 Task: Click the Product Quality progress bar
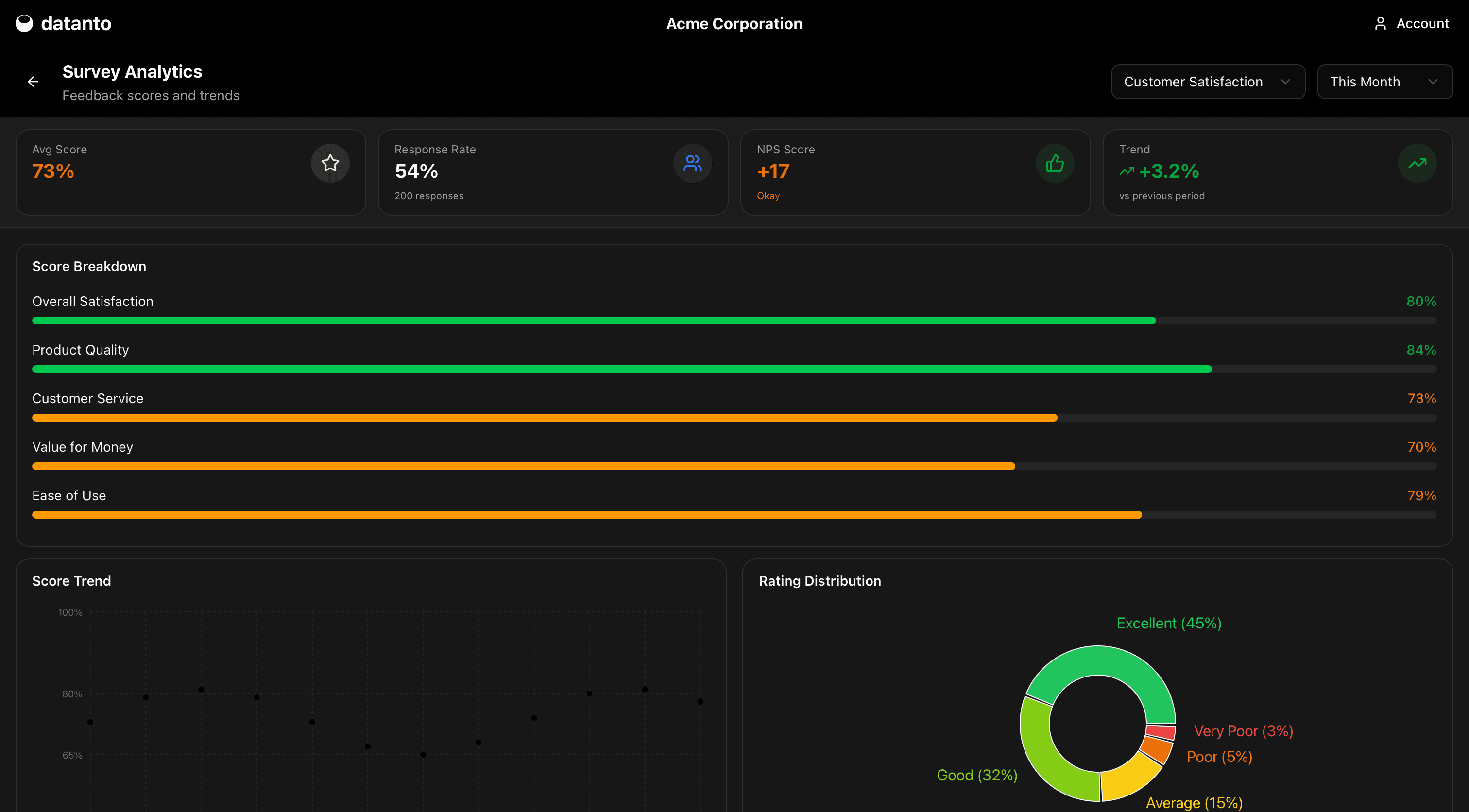(622, 370)
